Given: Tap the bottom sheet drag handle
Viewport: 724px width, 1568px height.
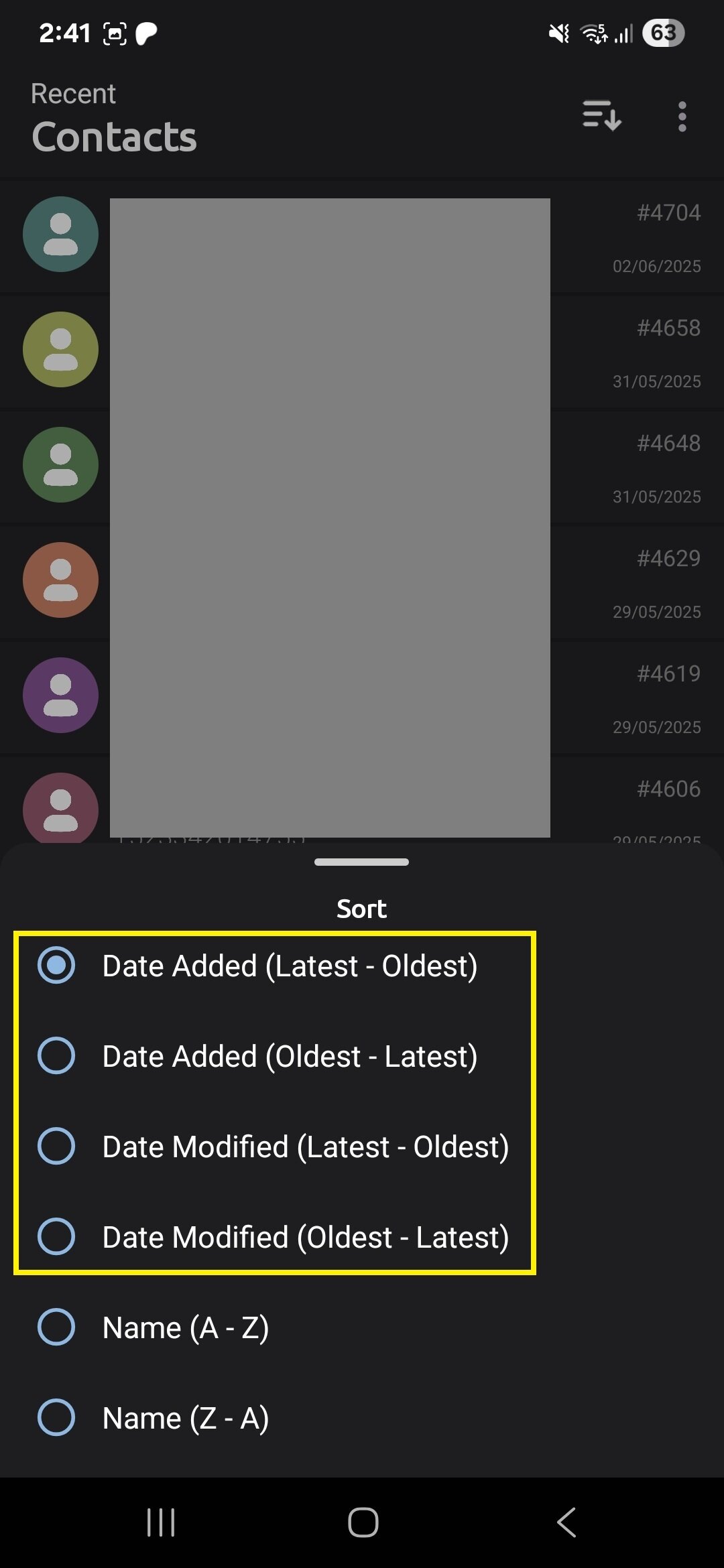Looking at the screenshot, I should [x=361, y=862].
